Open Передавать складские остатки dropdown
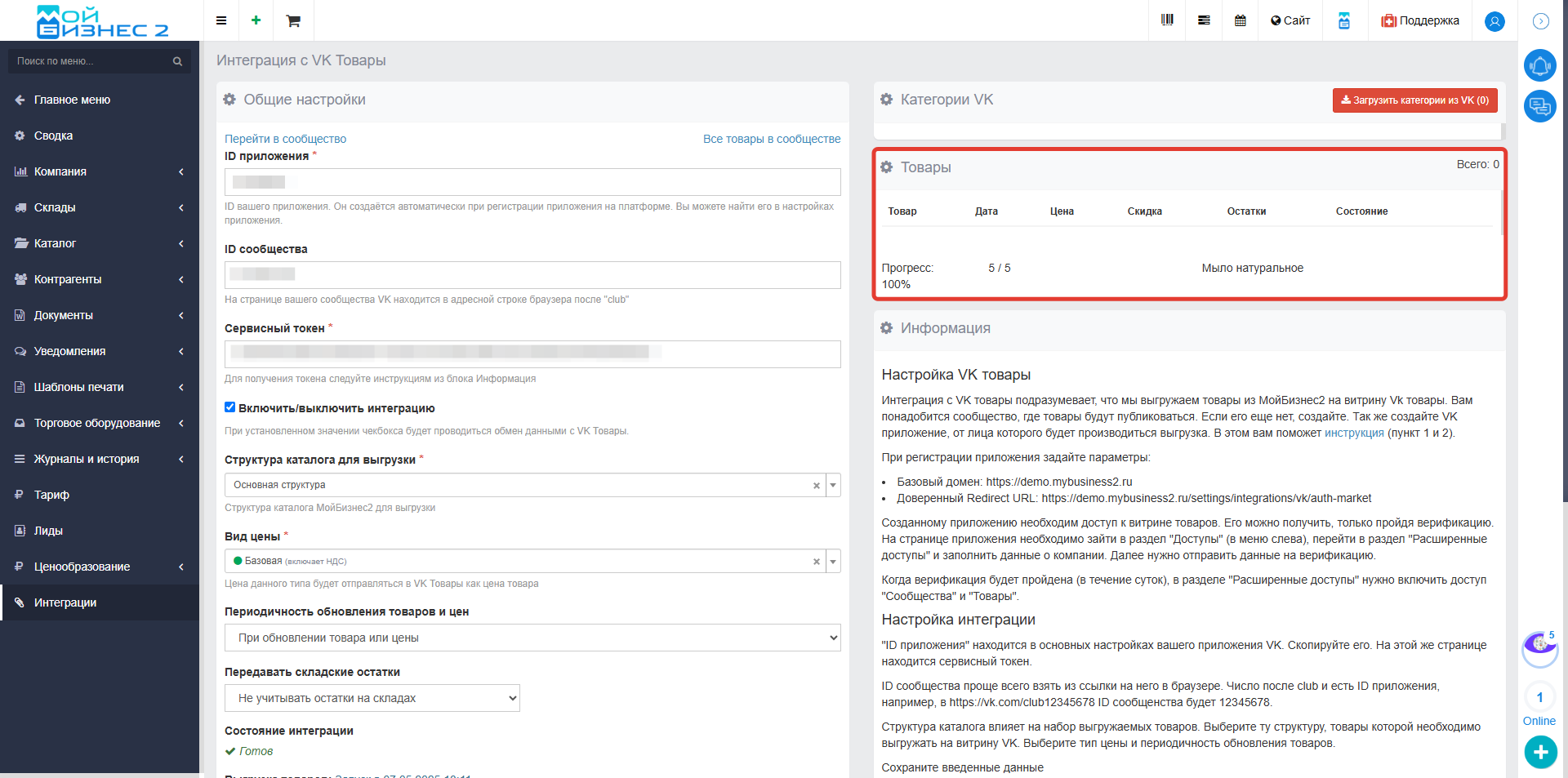 (x=372, y=698)
